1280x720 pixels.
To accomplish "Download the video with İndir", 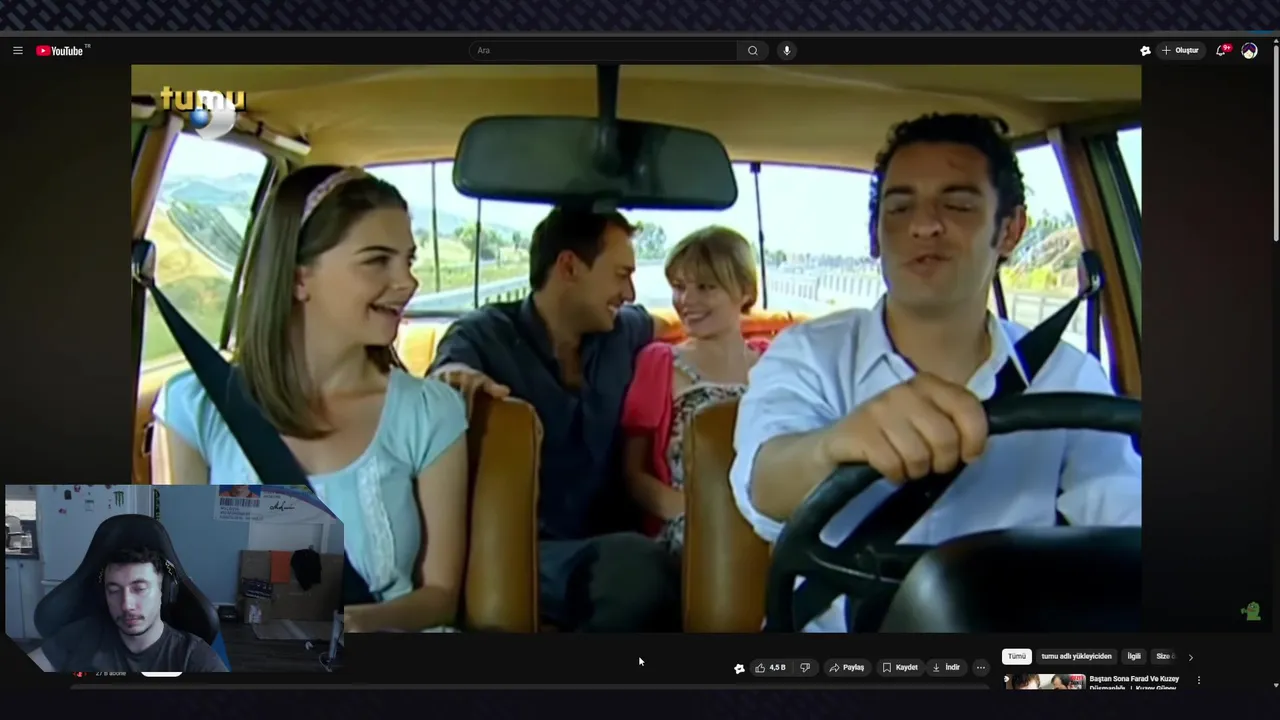I will point(946,668).
